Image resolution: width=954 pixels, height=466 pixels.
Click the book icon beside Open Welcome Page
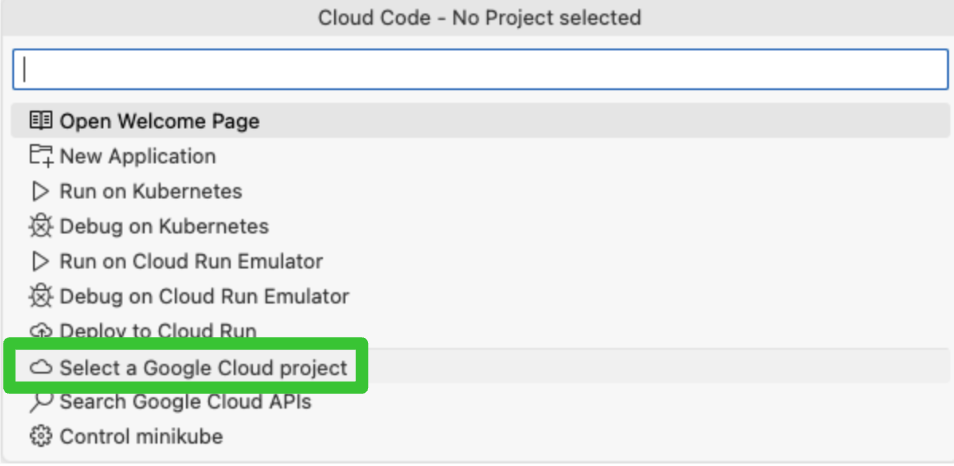click(x=41, y=121)
